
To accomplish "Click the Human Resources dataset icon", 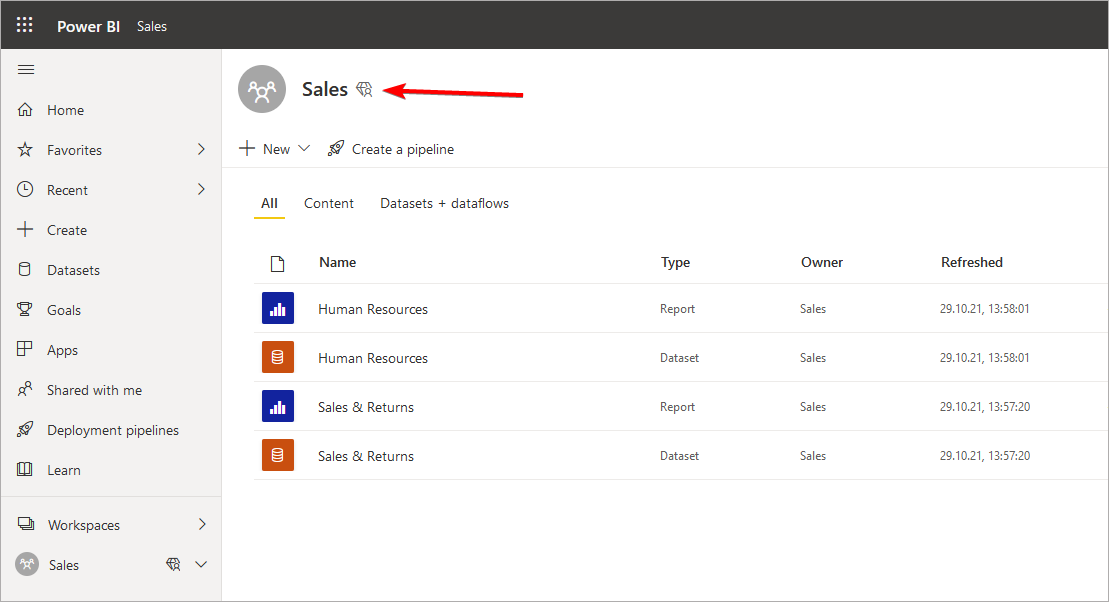I will point(278,358).
